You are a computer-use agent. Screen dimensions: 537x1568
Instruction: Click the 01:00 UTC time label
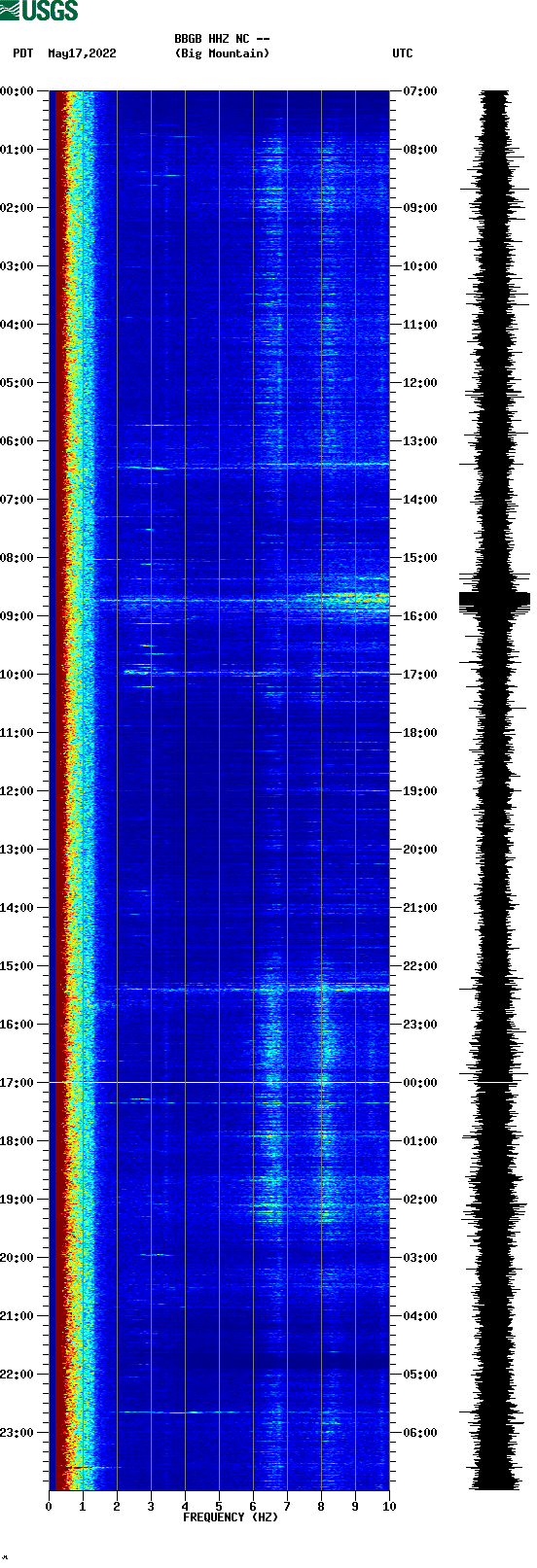point(420,1141)
